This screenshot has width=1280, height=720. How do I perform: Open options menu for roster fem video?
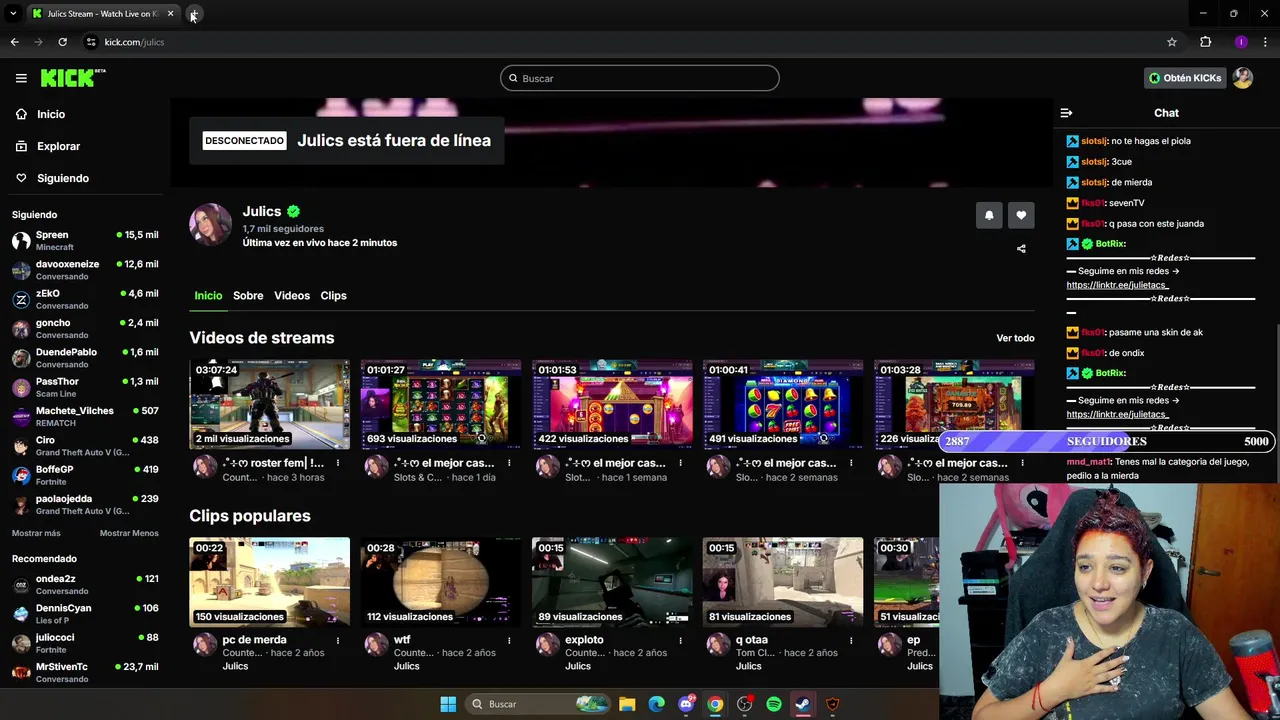tap(338, 463)
